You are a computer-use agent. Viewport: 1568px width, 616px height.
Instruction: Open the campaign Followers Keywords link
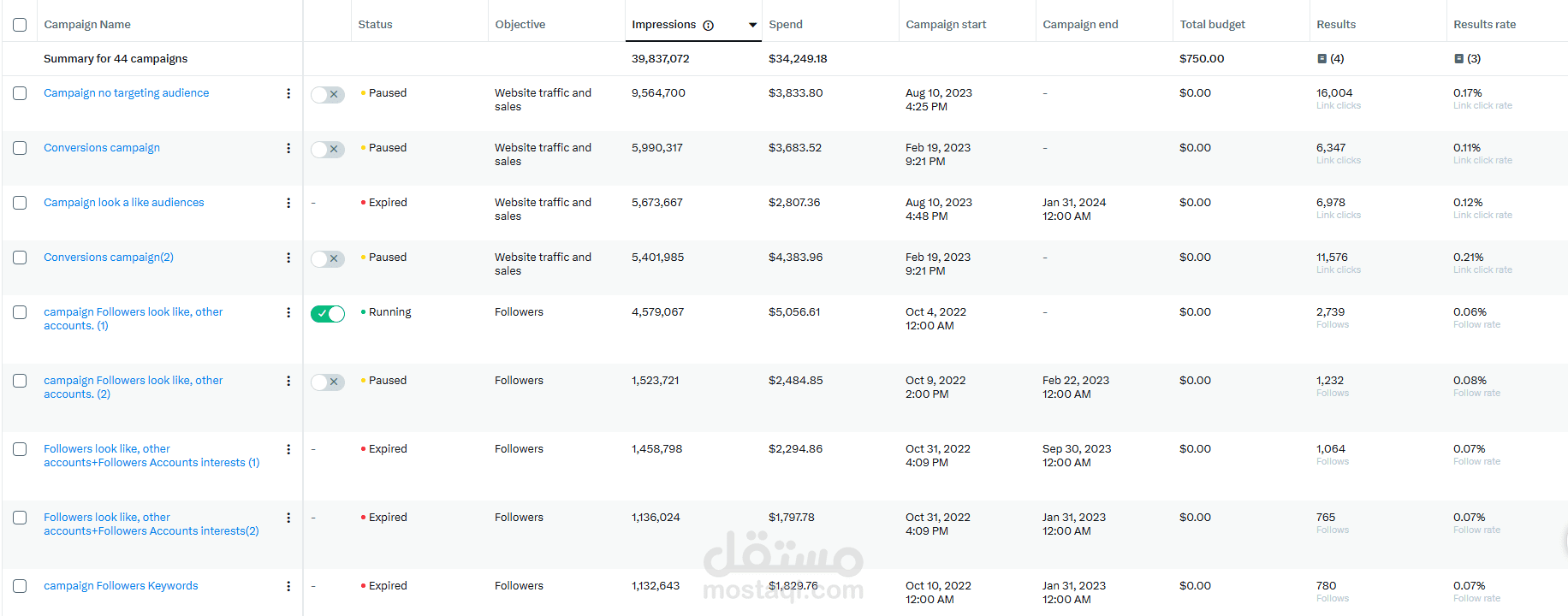point(121,586)
